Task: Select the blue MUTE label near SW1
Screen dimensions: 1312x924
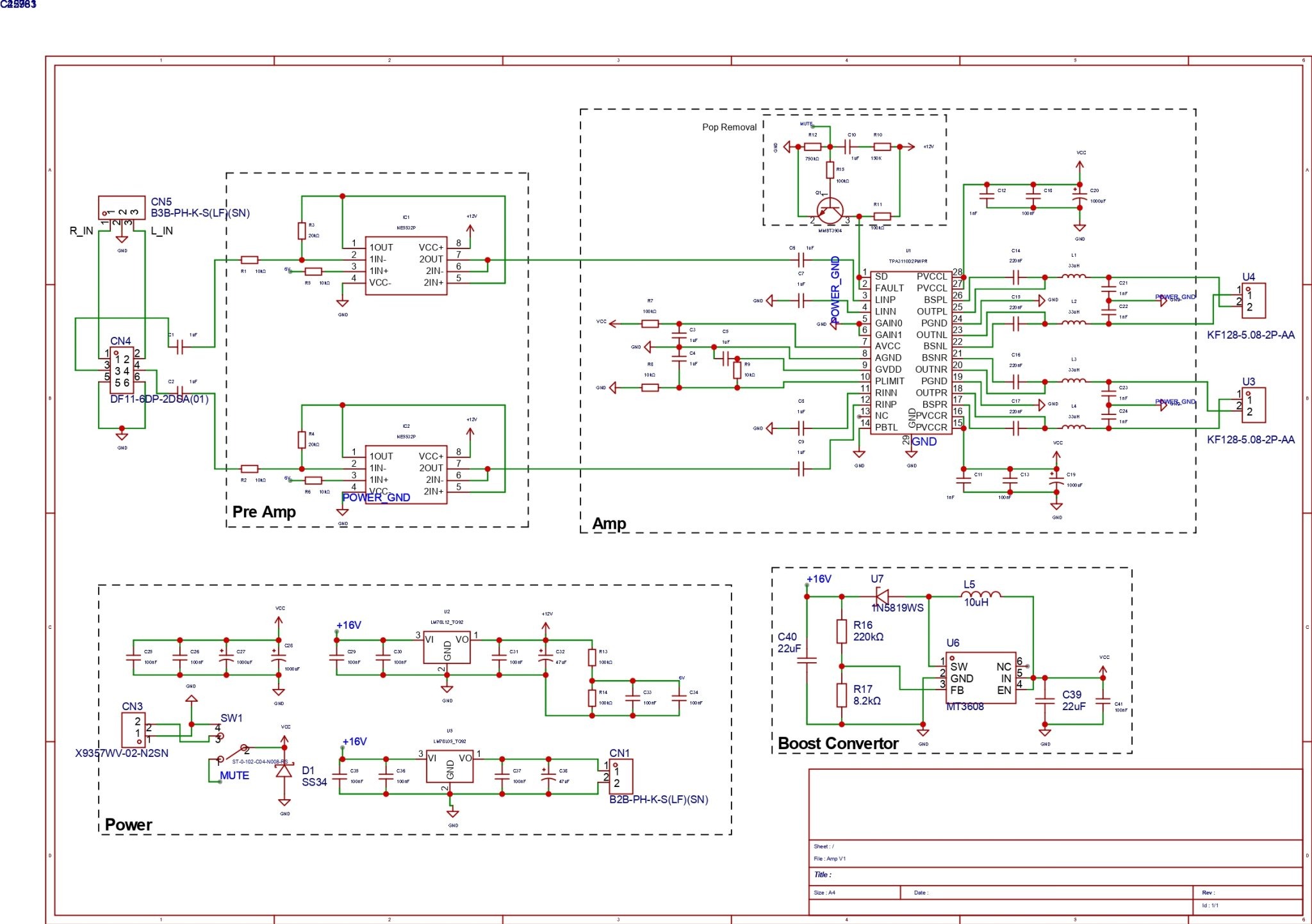Action: click(234, 775)
